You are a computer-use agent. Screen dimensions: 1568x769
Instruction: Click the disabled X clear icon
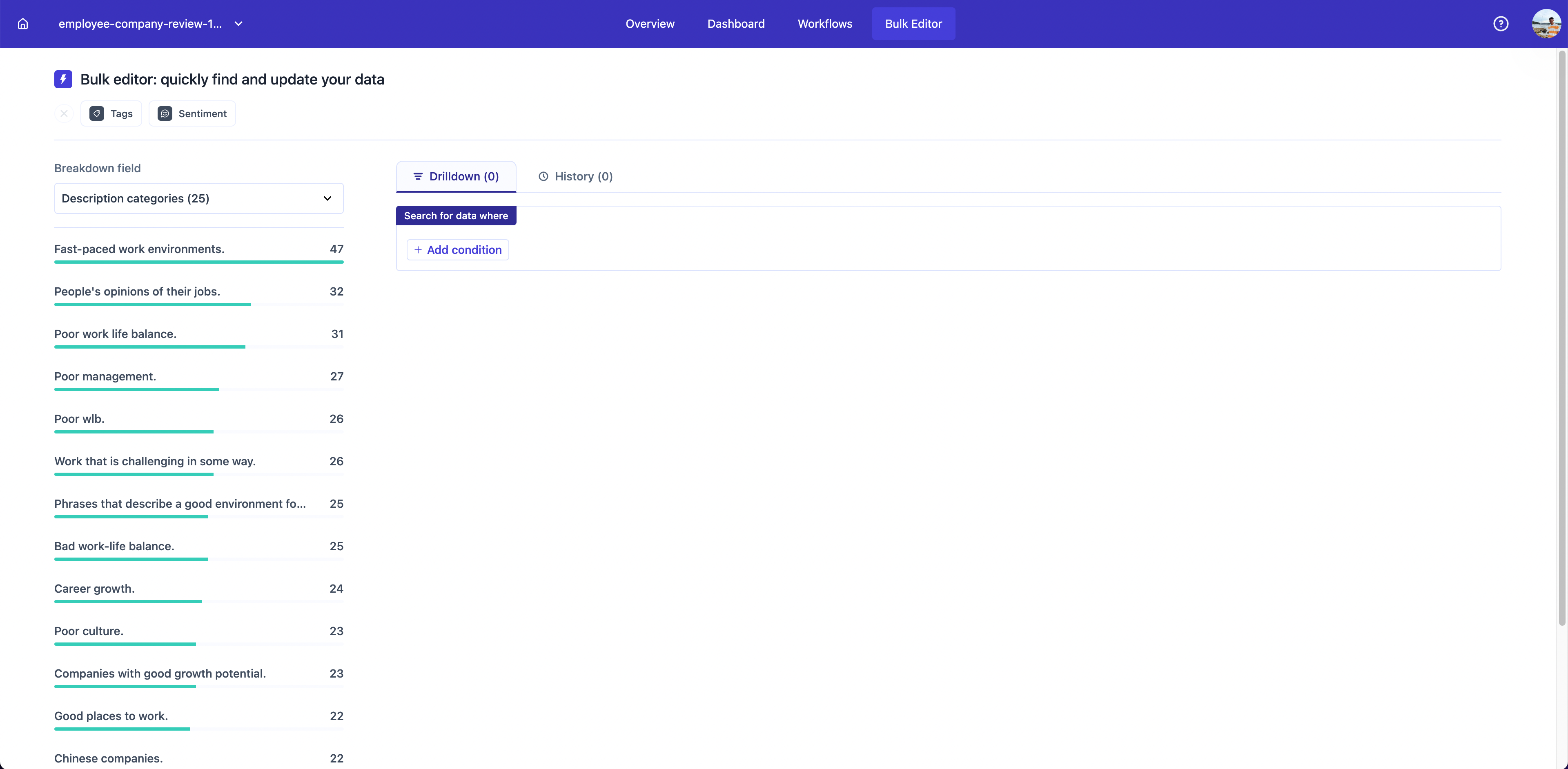[64, 114]
